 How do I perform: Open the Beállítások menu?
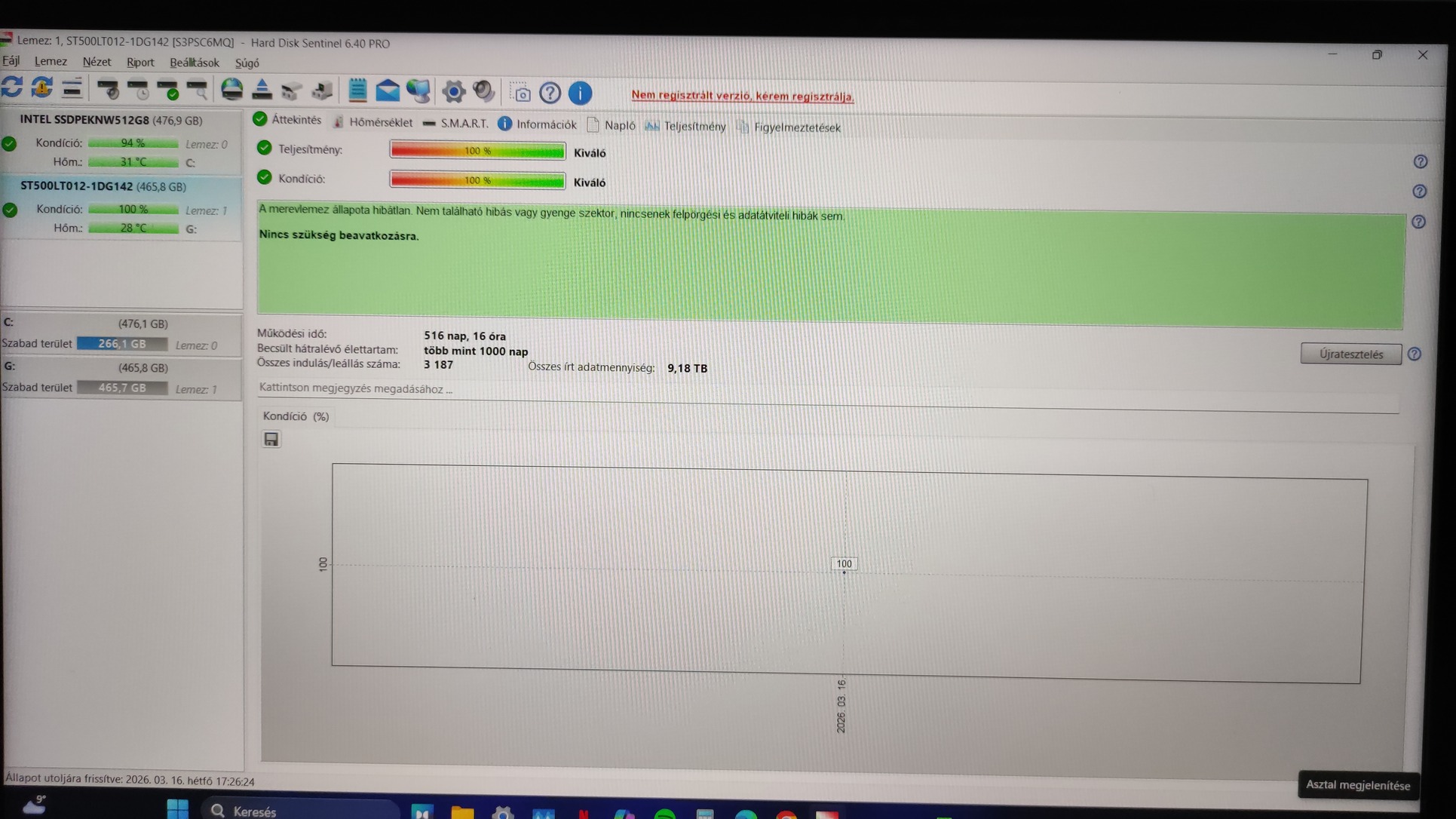194,63
